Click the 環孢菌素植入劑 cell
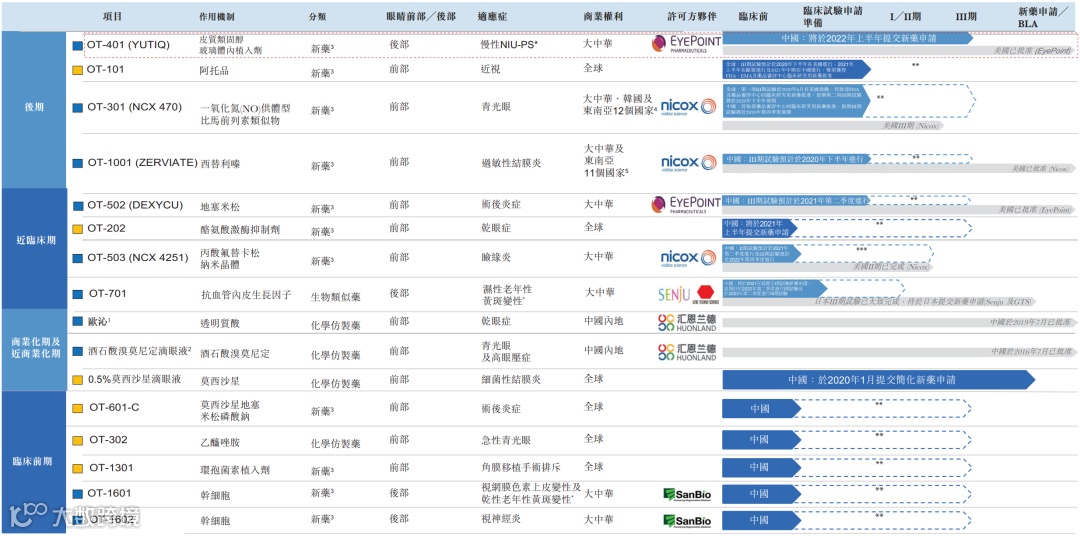Image resolution: width=1080 pixels, height=536 pixels. click(234, 470)
